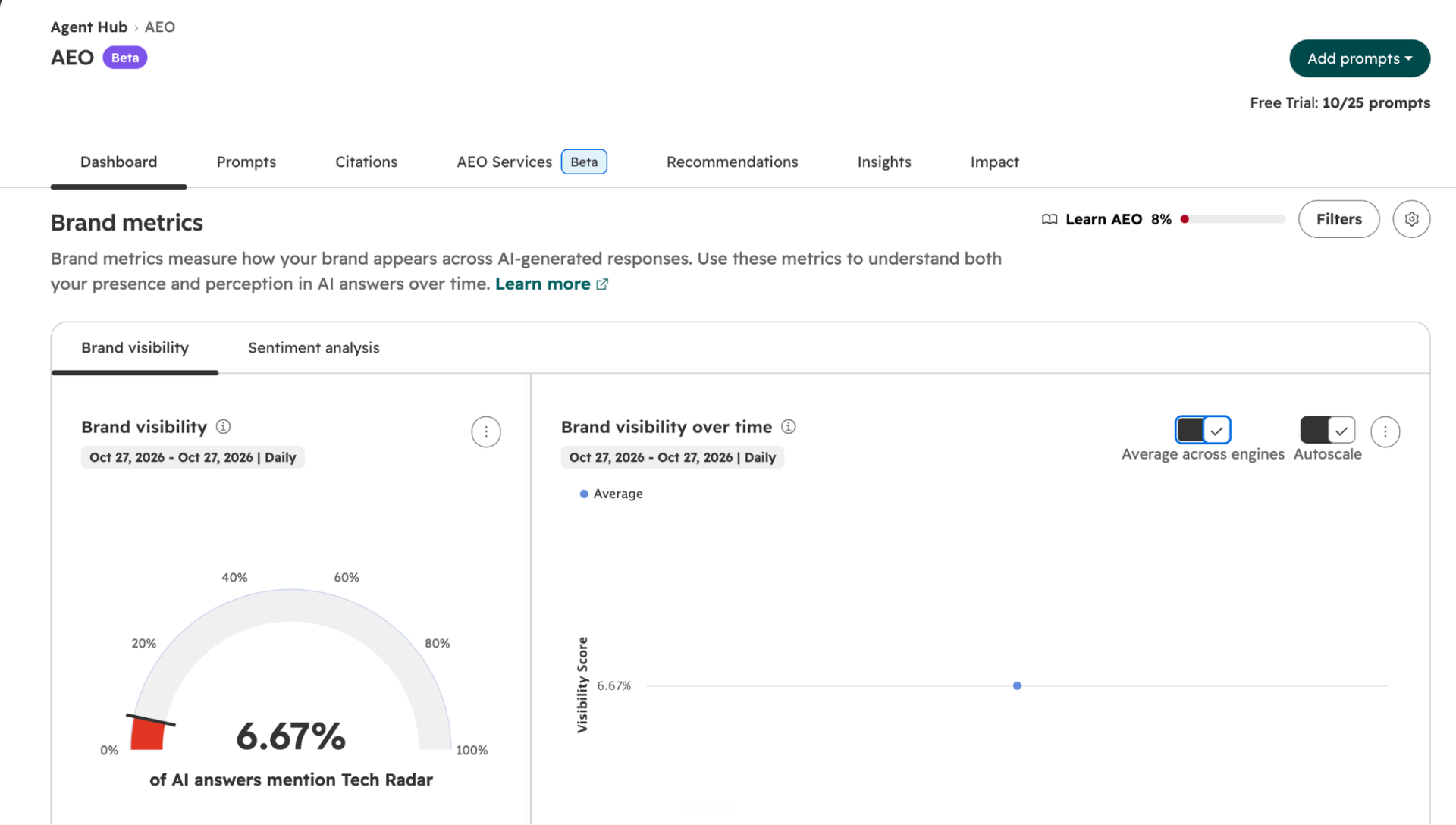Click the AEO breadcrumb item
Viewport: 1456px width, 825px height.
tap(160, 27)
